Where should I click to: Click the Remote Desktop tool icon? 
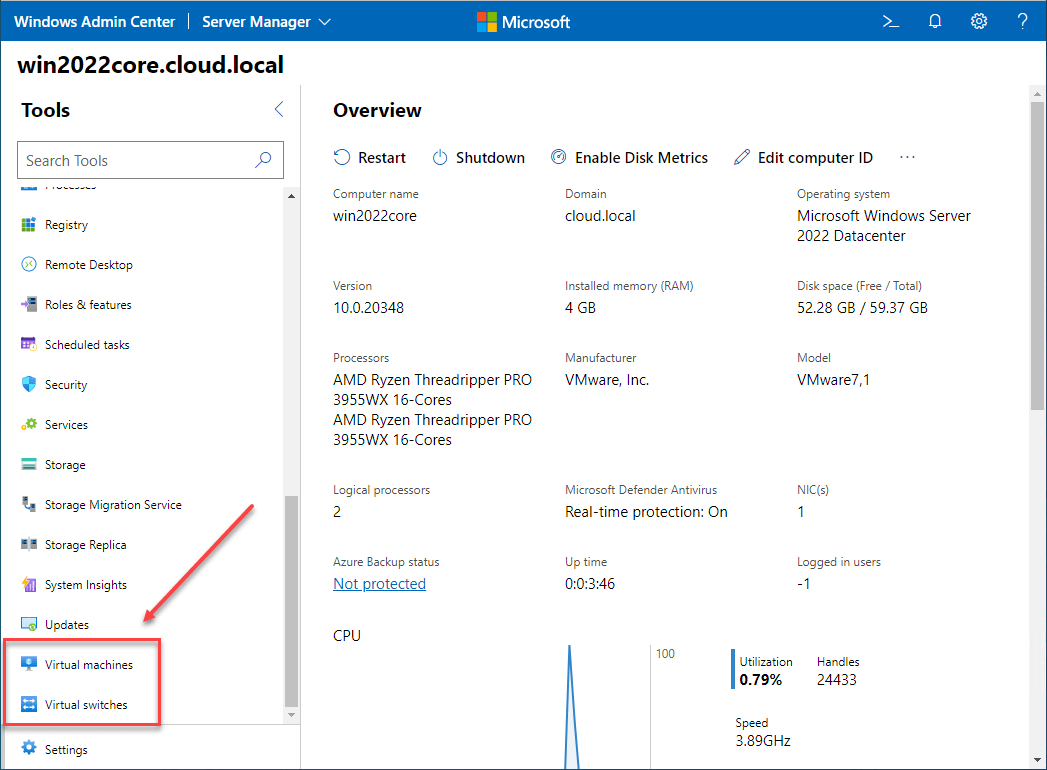29,264
